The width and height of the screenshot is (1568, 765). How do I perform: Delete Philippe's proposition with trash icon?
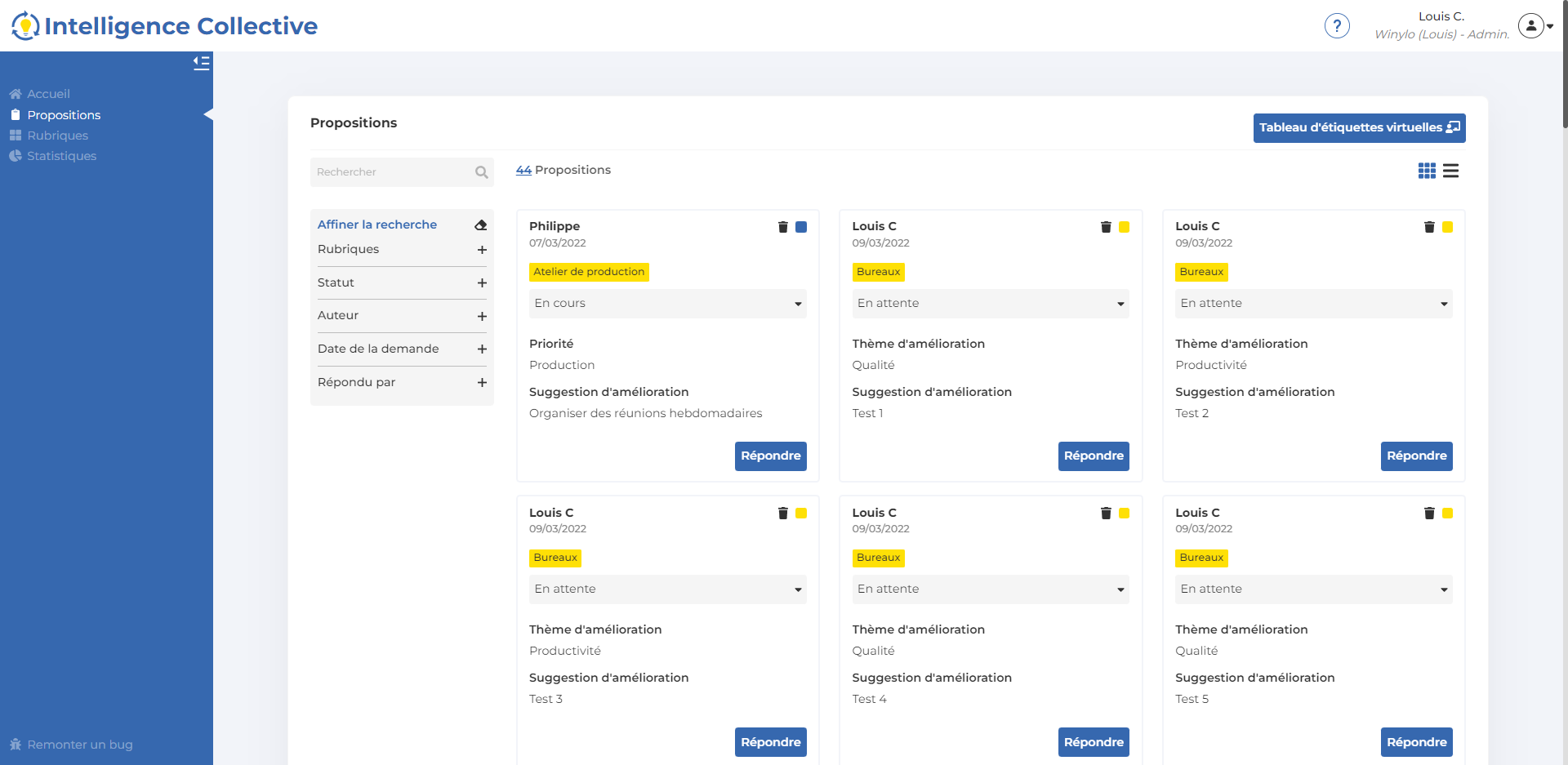click(783, 227)
